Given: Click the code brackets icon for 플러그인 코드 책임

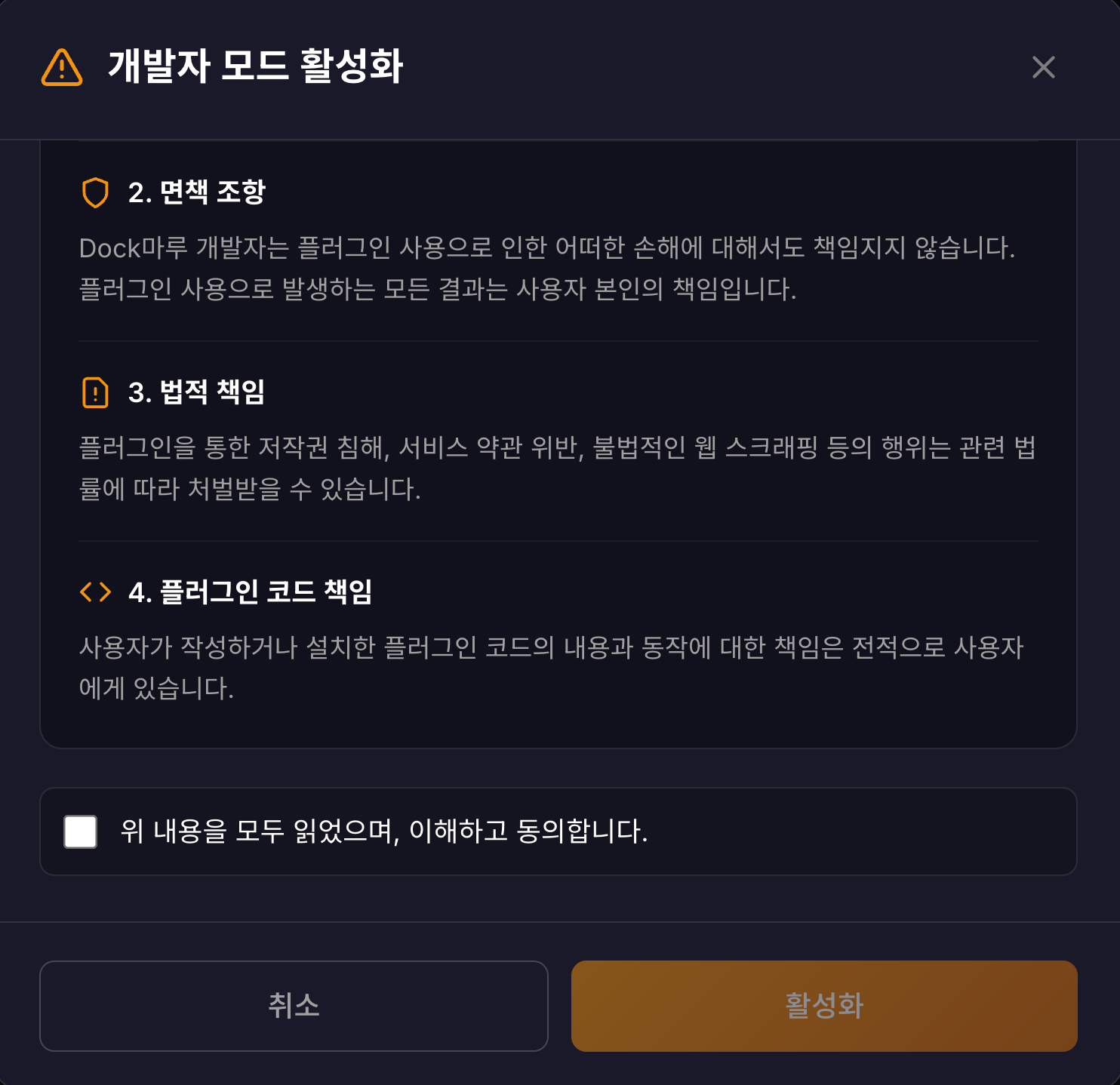Looking at the screenshot, I should point(95,592).
